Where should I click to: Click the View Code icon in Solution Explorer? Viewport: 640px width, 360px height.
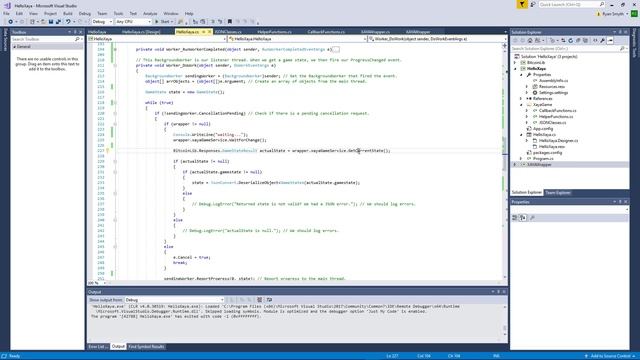click(x=595, y=40)
